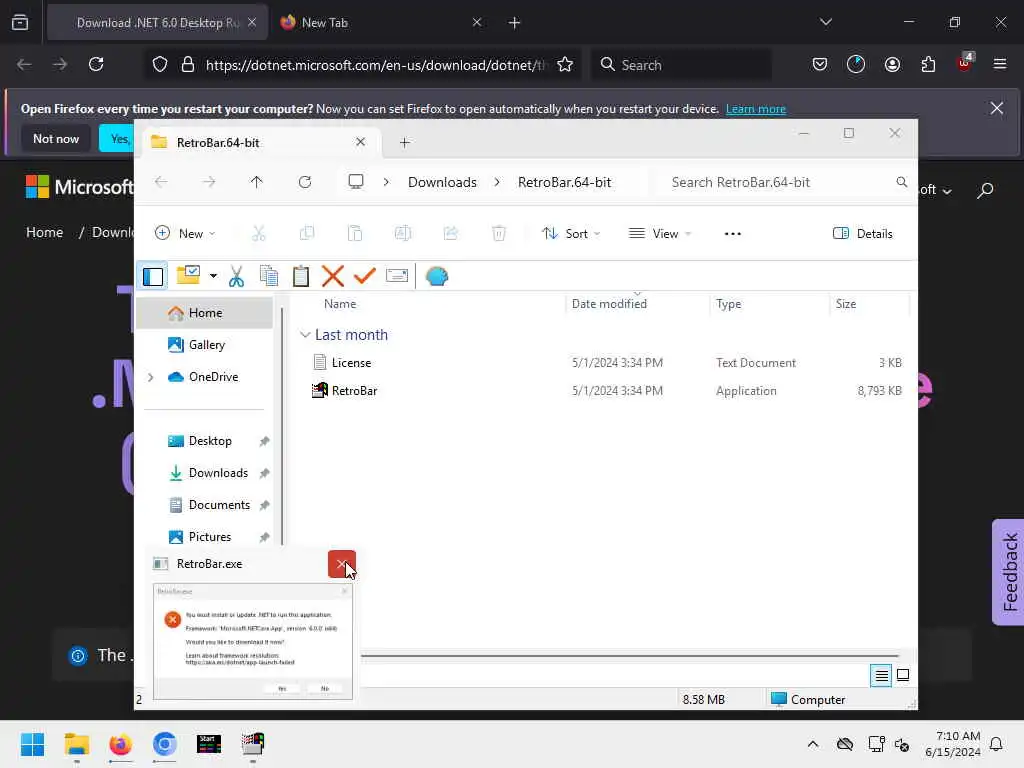The image size is (1024, 768).
Task: Add a new Explorer tab with plus
Action: pyautogui.click(x=405, y=142)
